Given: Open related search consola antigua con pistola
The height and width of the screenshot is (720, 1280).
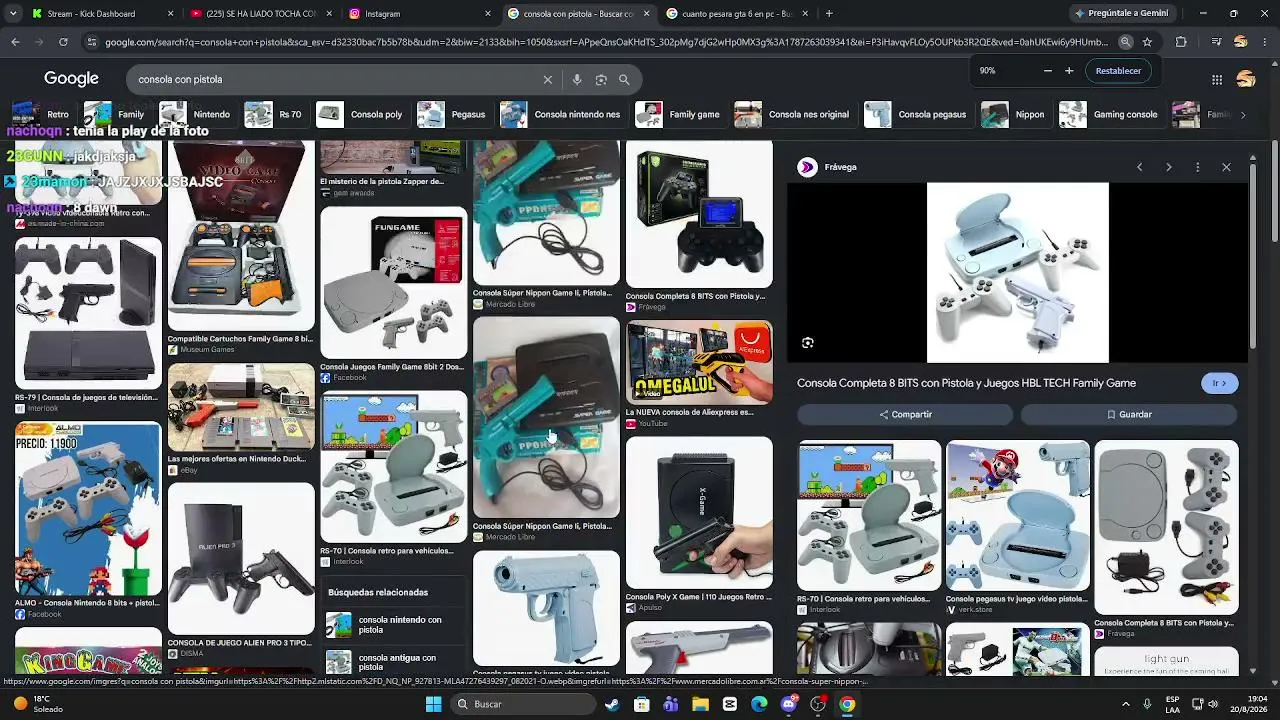Looking at the screenshot, I should (x=394, y=662).
